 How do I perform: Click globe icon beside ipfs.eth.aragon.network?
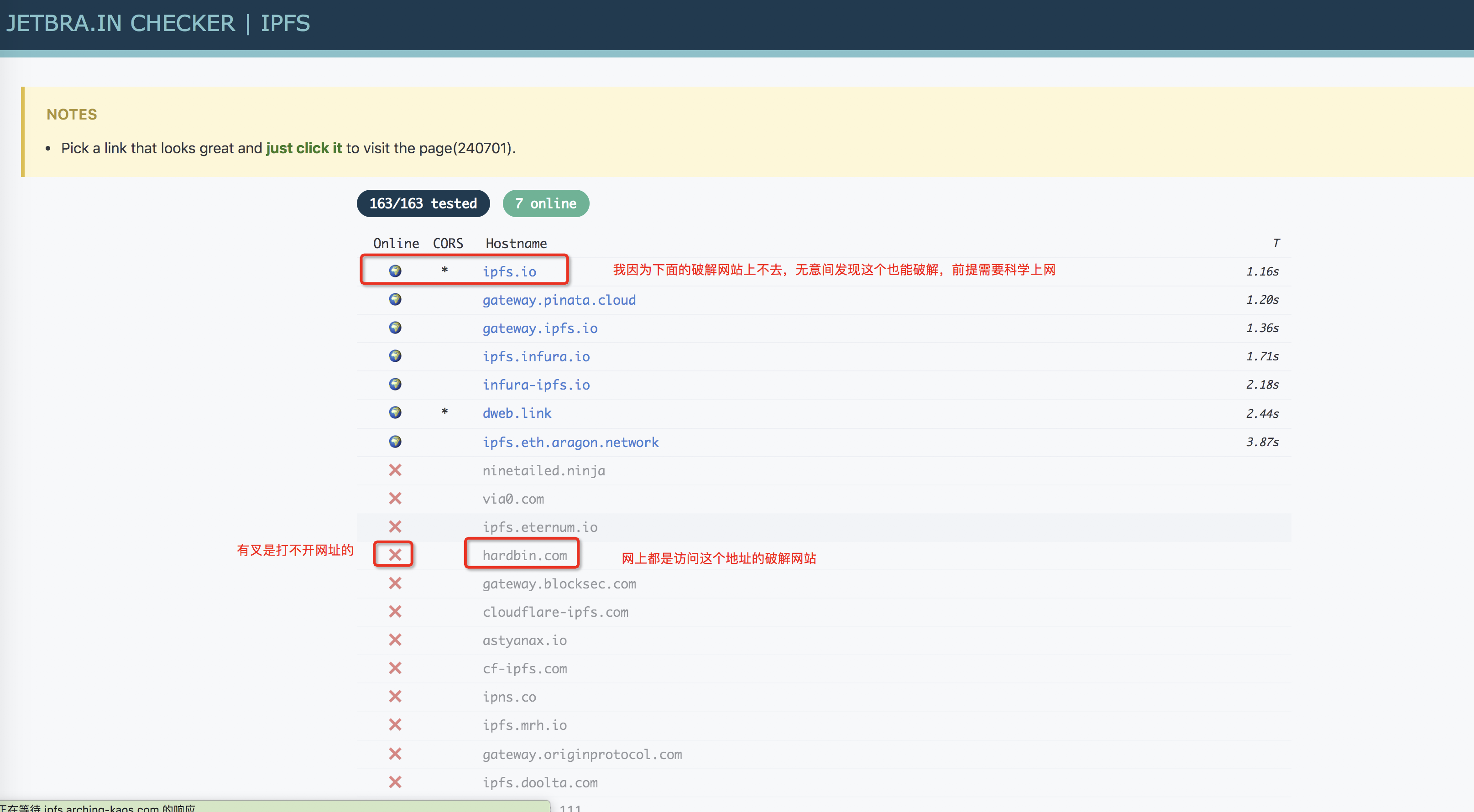[x=395, y=442]
